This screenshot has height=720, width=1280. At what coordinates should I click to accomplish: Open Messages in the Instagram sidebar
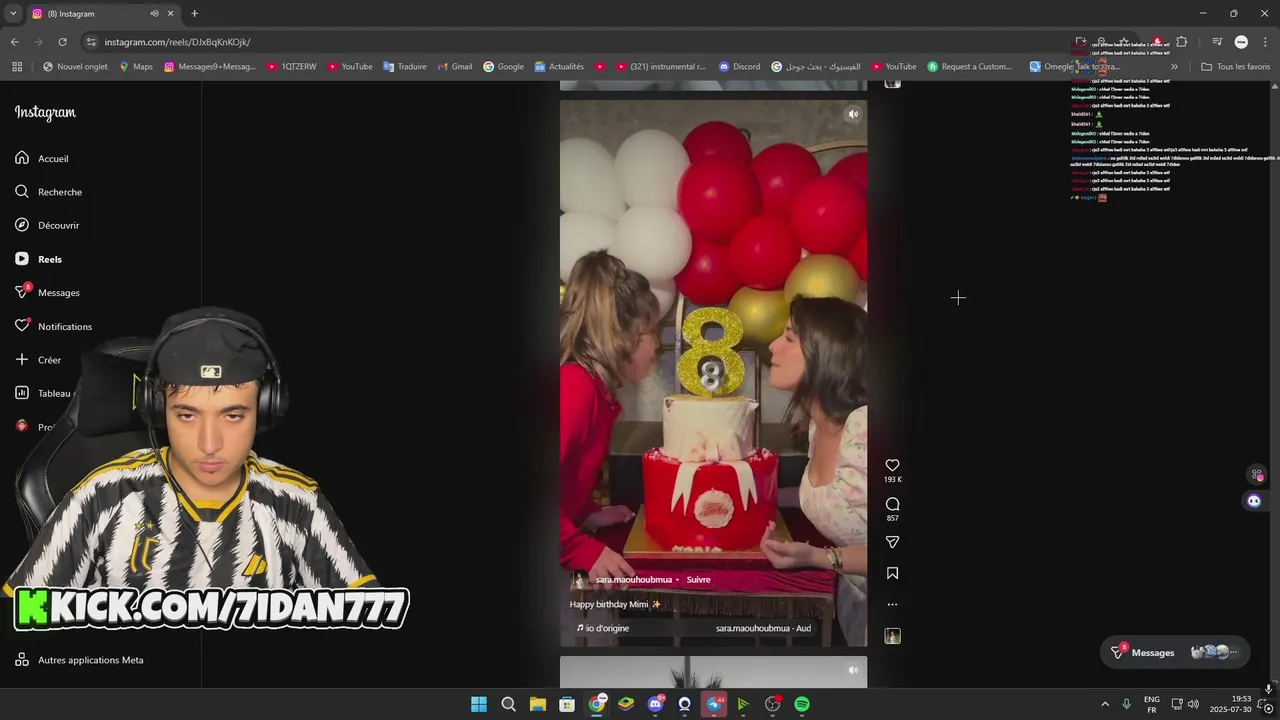click(47, 292)
